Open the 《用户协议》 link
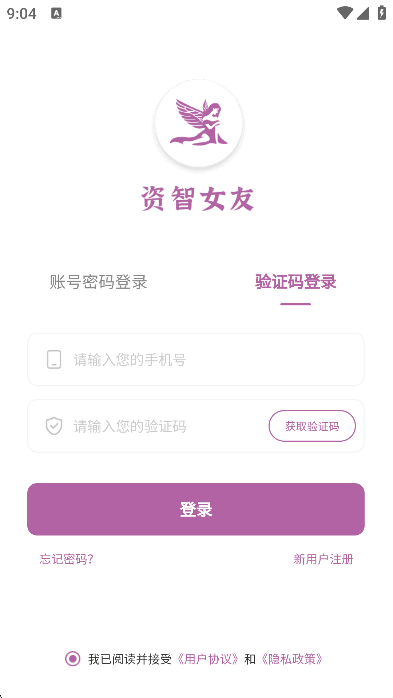393x698 pixels. (x=208, y=659)
